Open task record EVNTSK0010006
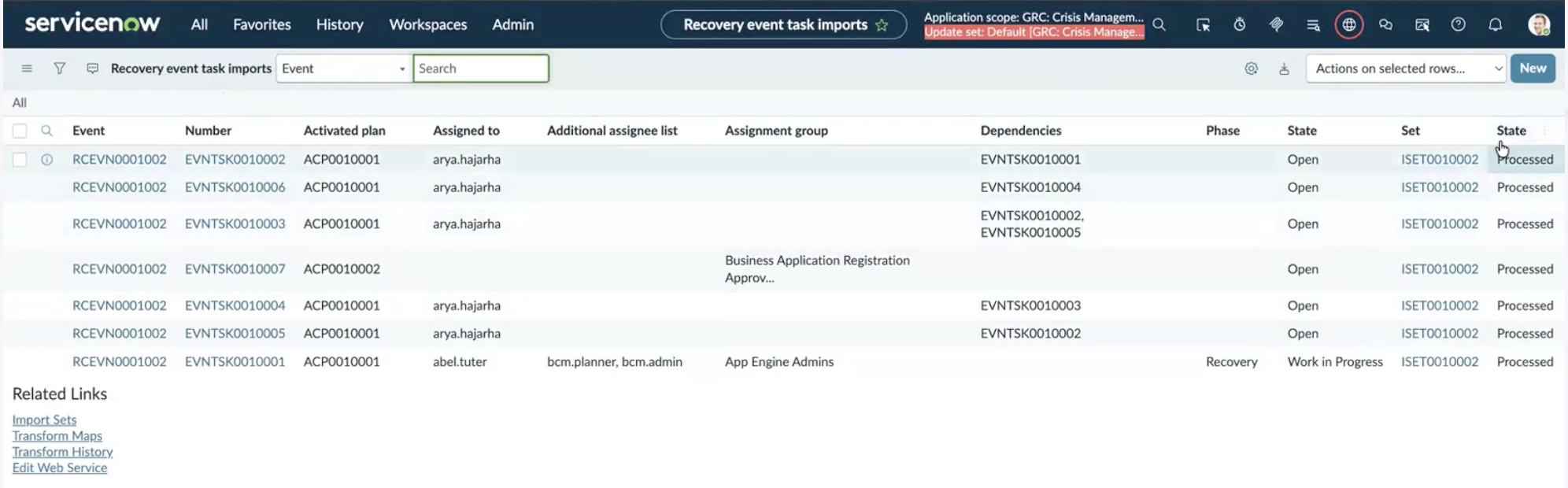The width and height of the screenshot is (1568, 488). pos(235,187)
